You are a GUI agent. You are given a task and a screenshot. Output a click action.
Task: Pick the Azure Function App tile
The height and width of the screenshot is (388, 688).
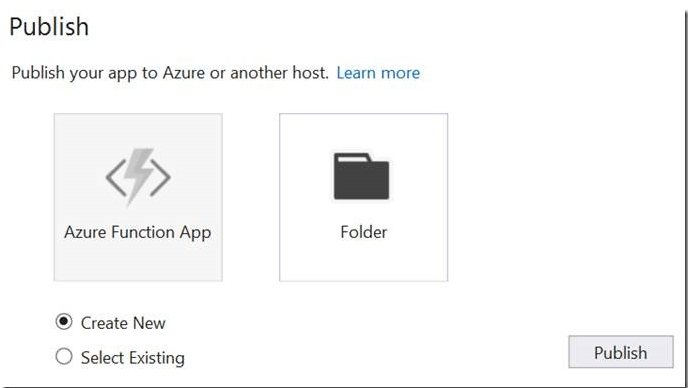(x=138, y=197)
